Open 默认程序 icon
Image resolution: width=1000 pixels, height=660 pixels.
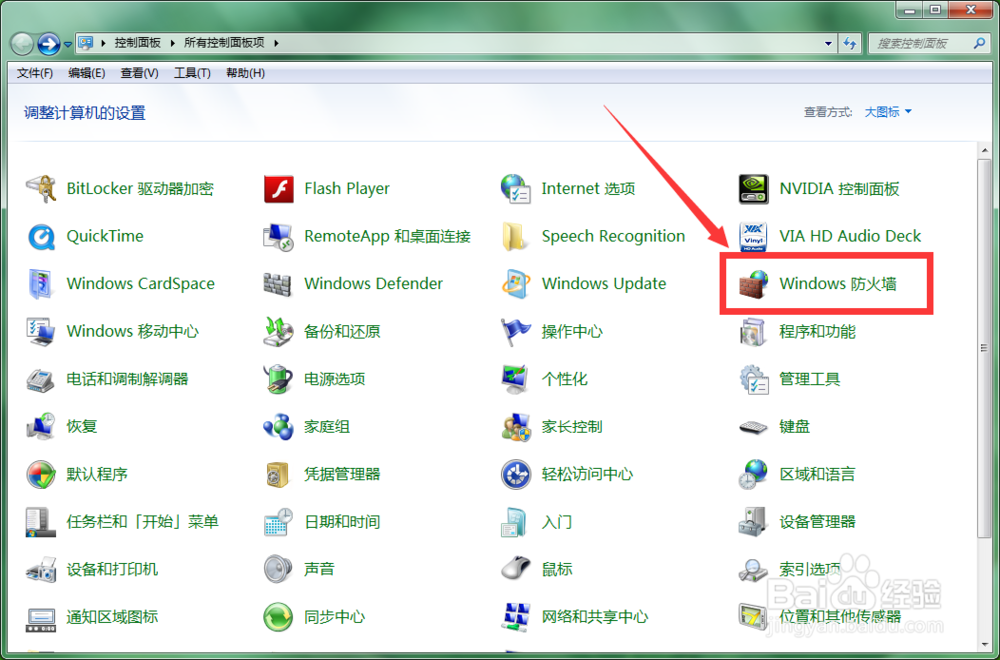(x=41, y=474)
